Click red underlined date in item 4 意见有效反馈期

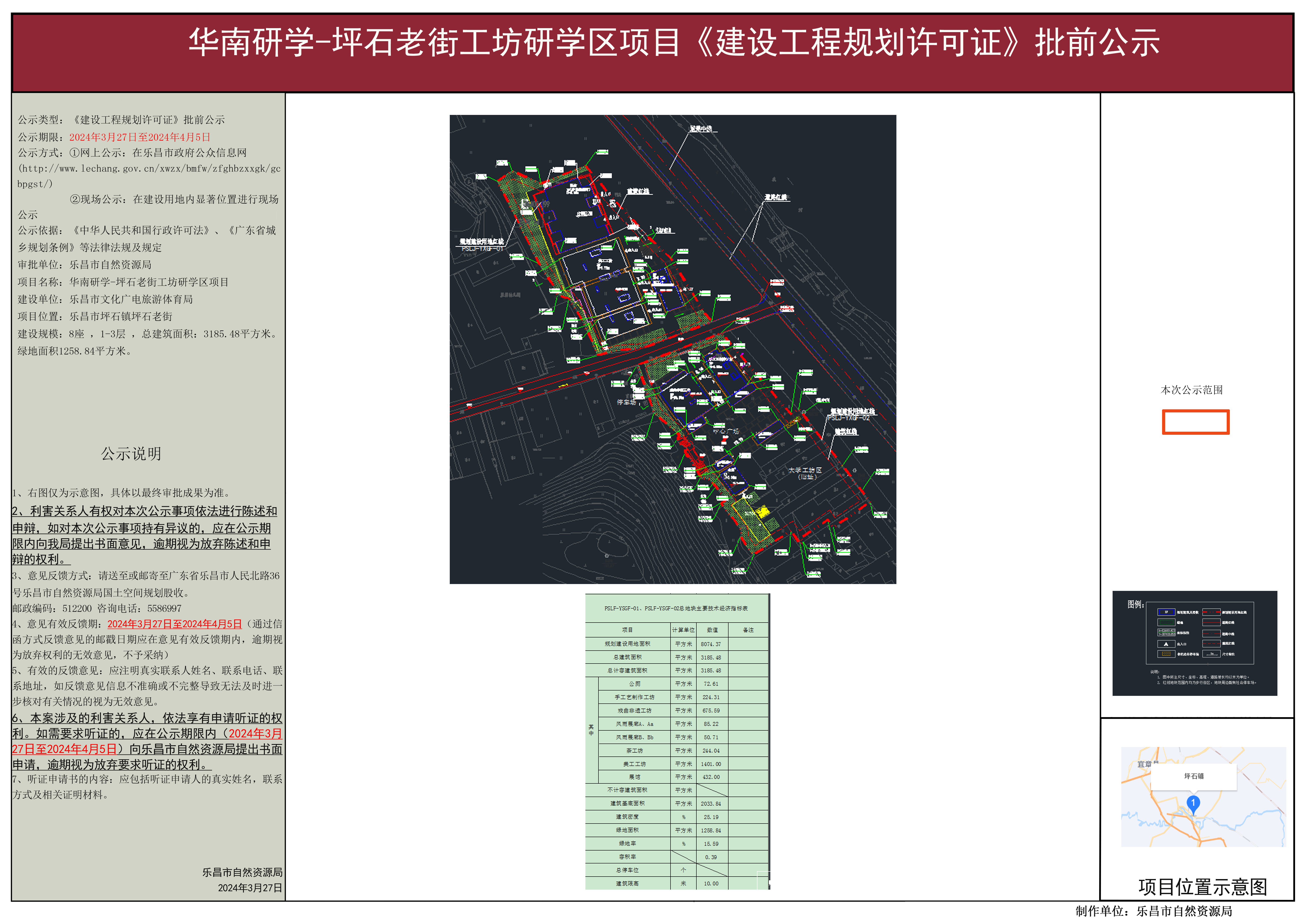coord(175,624)
